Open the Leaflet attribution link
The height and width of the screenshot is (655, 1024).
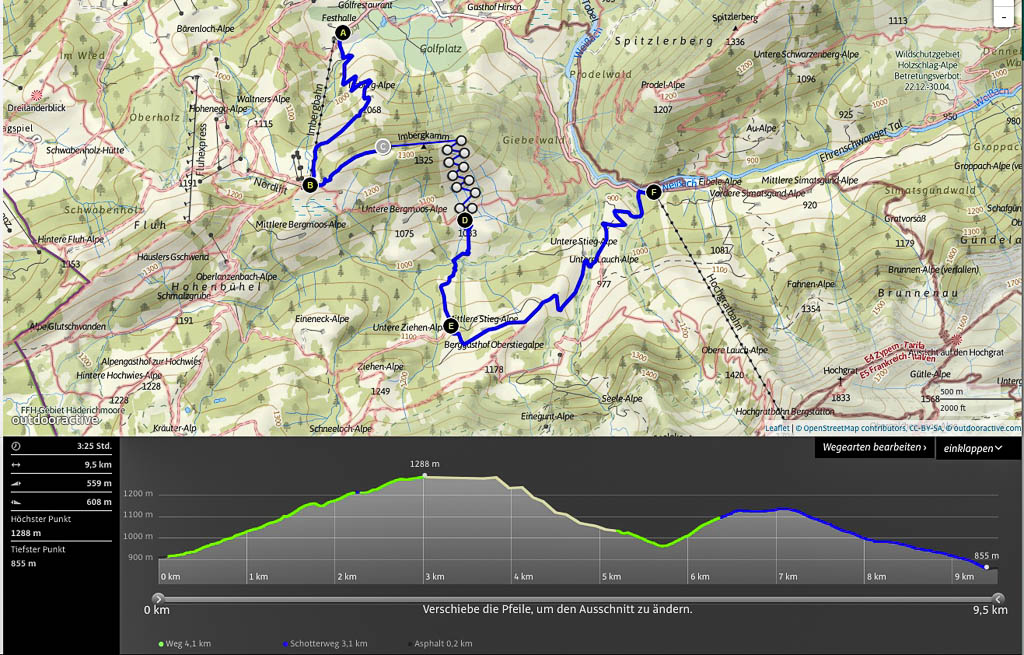(777, 428)
